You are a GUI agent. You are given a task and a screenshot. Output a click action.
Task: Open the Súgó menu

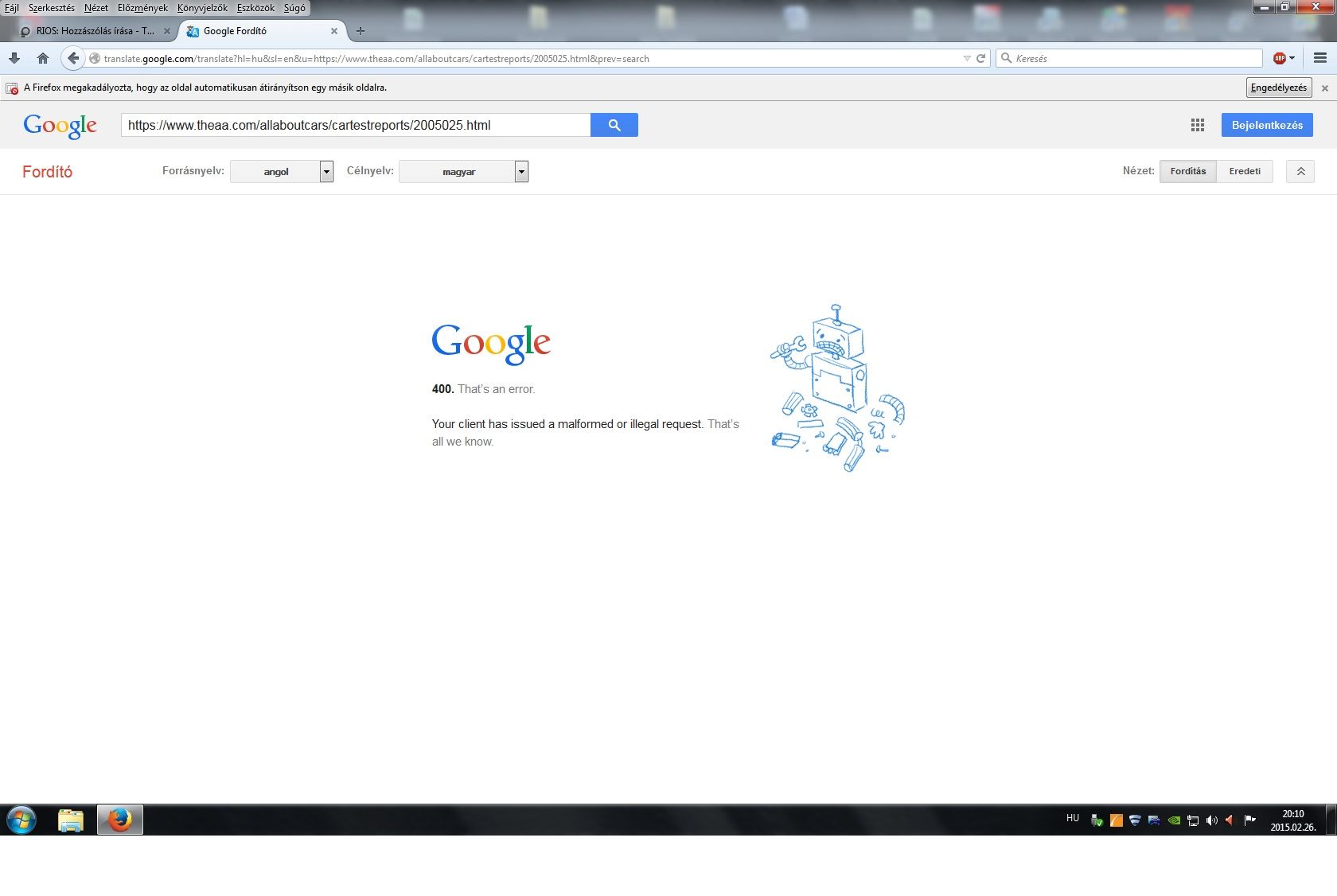click(294, 8)
